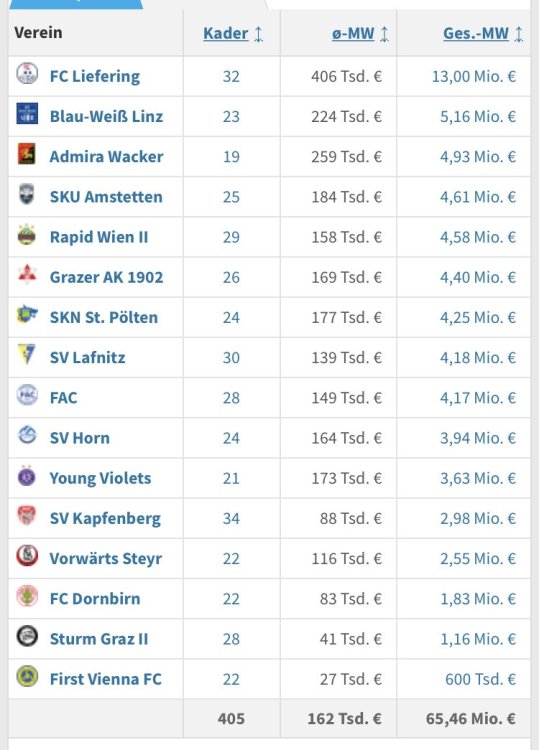Open the Vorwärts Steyr club page
The height and width of the screenshot is (750, 539).
(106, 559)
